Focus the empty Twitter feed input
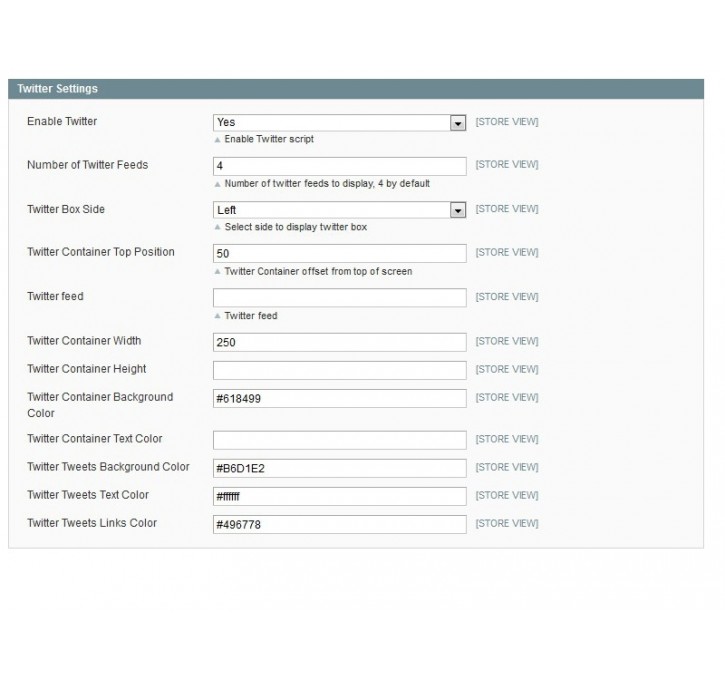 tap(339, 298)
